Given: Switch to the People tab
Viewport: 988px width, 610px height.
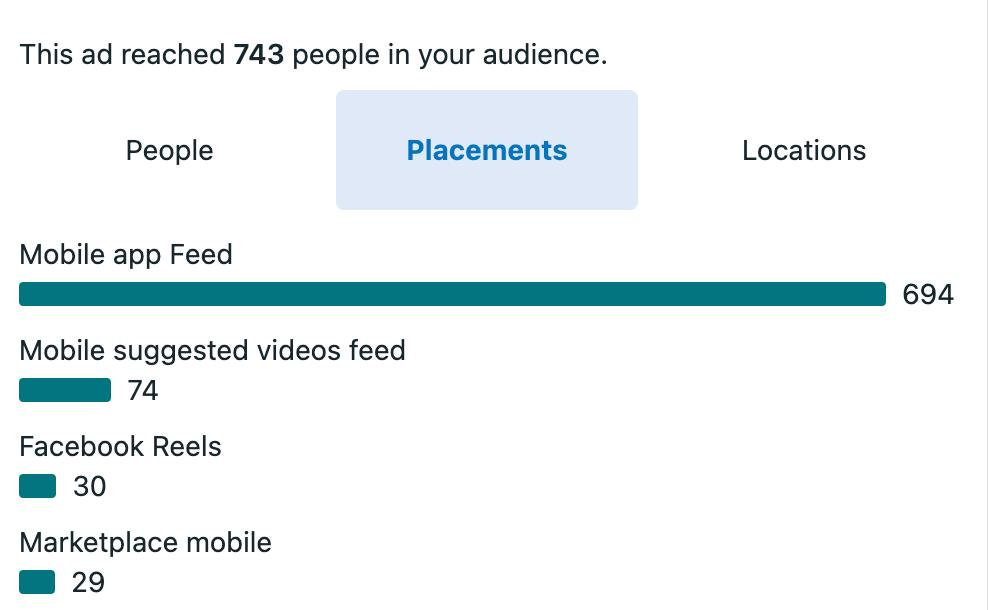Looking at the screenshot, I should coord(169,151).
